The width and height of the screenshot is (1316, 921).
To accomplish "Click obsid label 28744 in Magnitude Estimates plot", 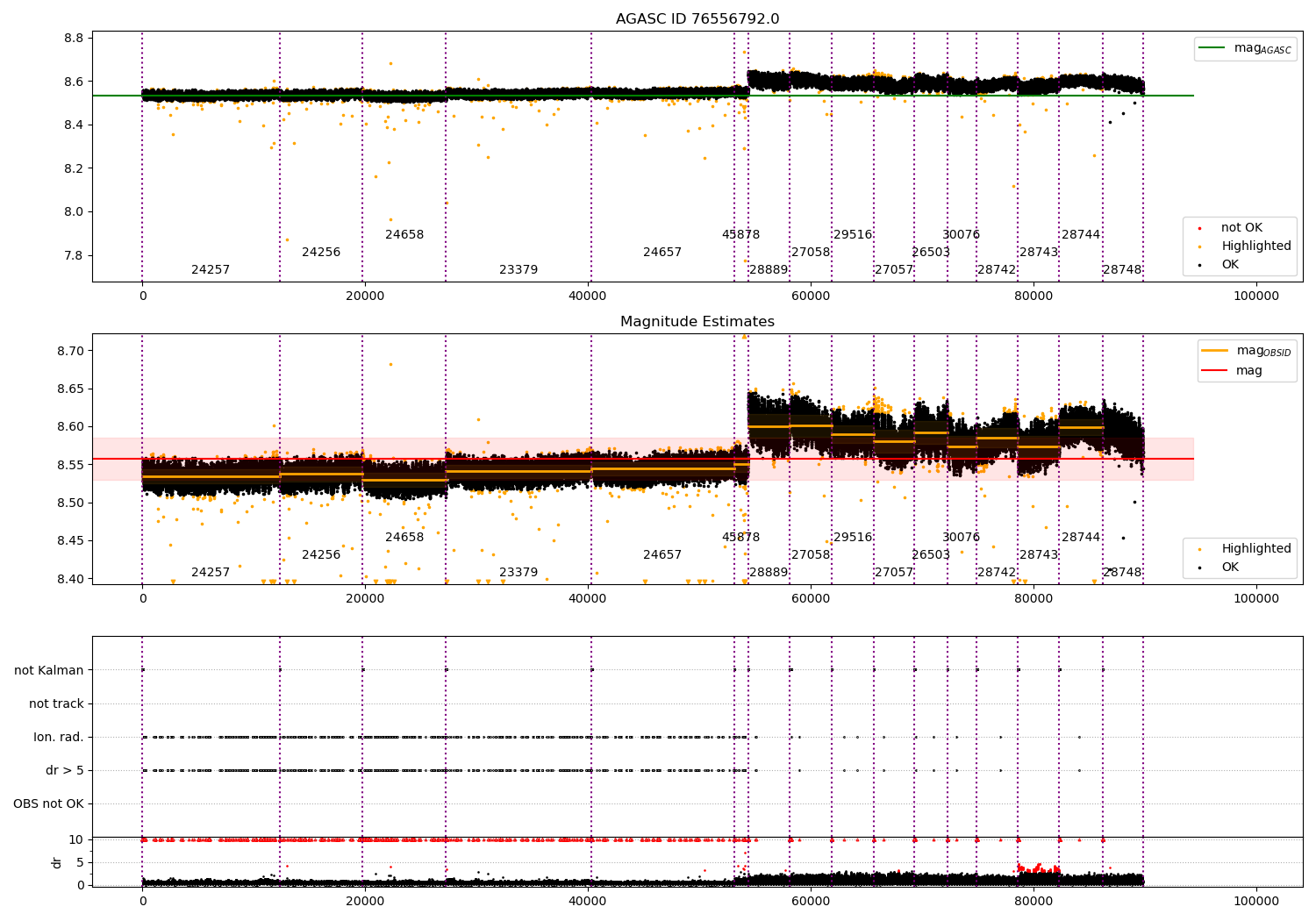I will click(1081, 537).
